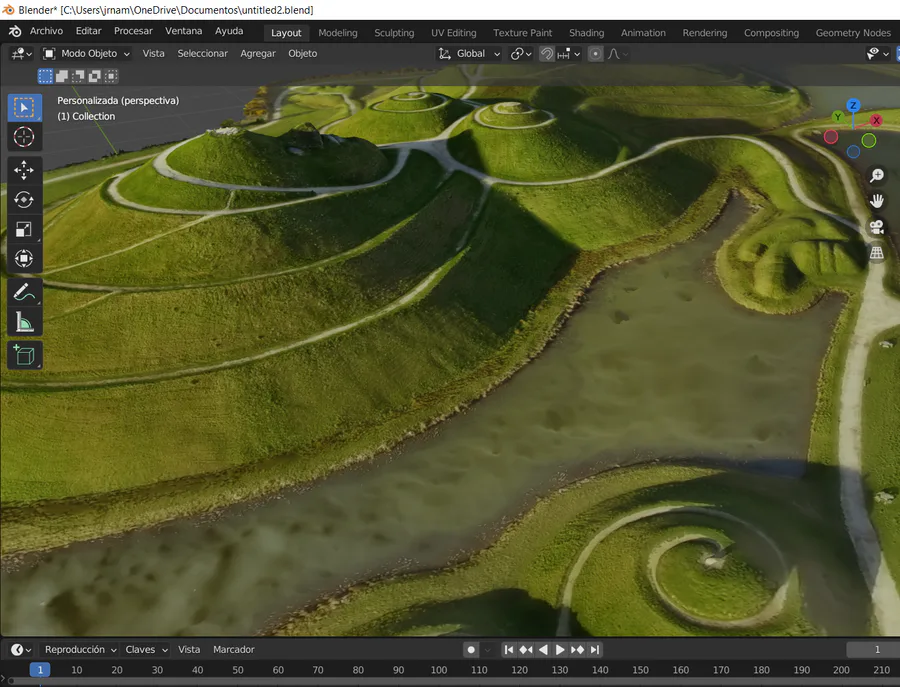This screenshot has height=687, width=900.
Task: Set selection mode to subtract selection
Action: click(79, 76)
